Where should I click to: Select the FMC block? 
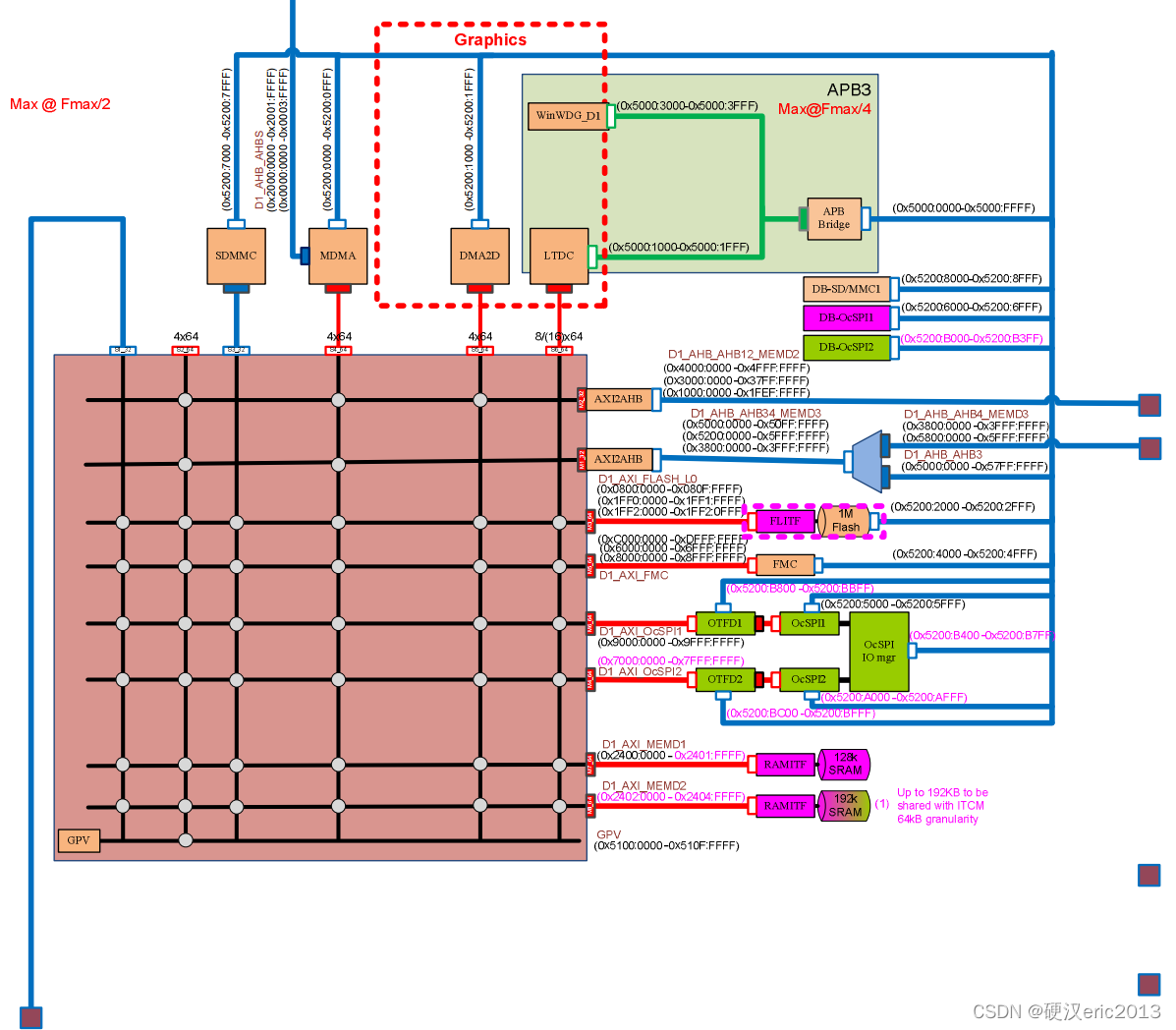click(785, 564)
